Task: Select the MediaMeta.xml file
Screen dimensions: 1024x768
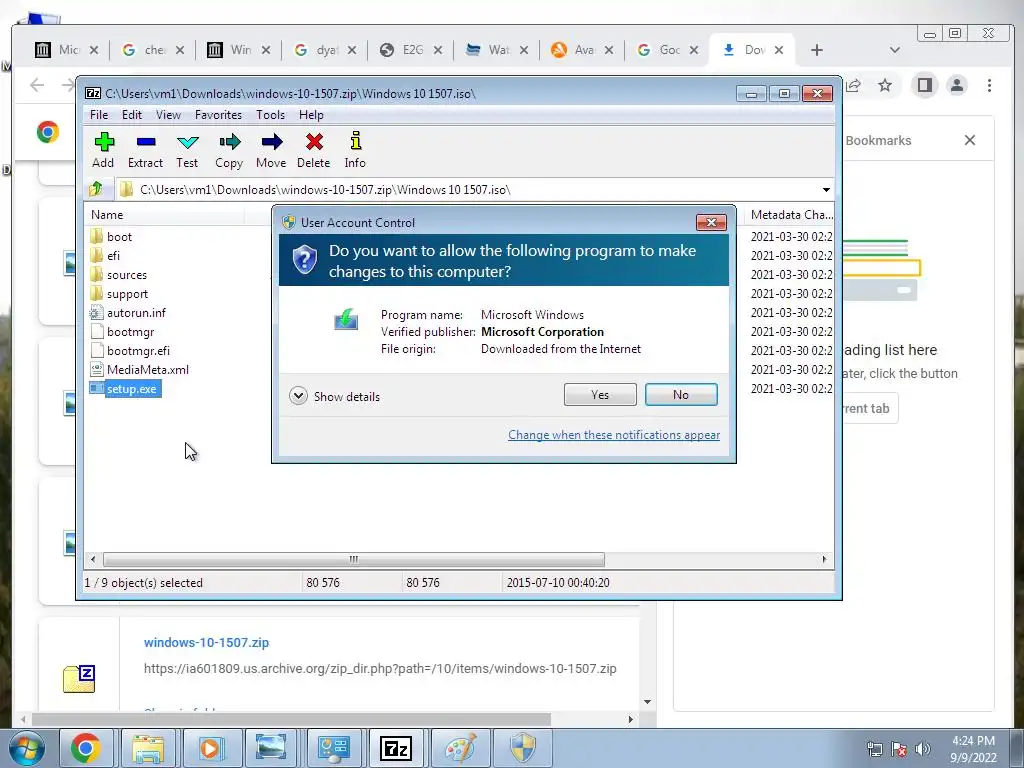Action: (148, 370)
